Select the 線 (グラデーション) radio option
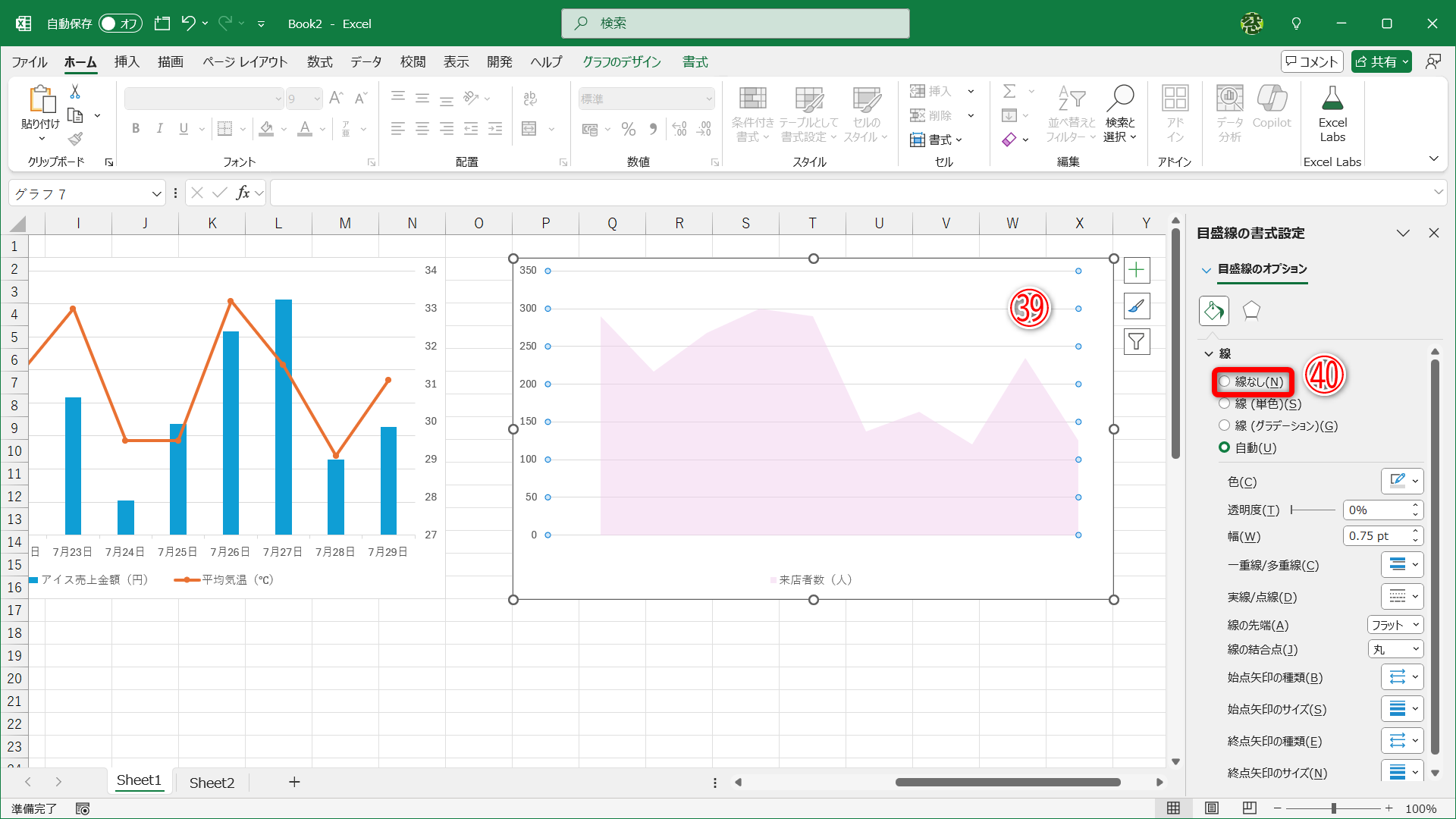This screenshot has height=819, width=1456. coord(1224,425)
